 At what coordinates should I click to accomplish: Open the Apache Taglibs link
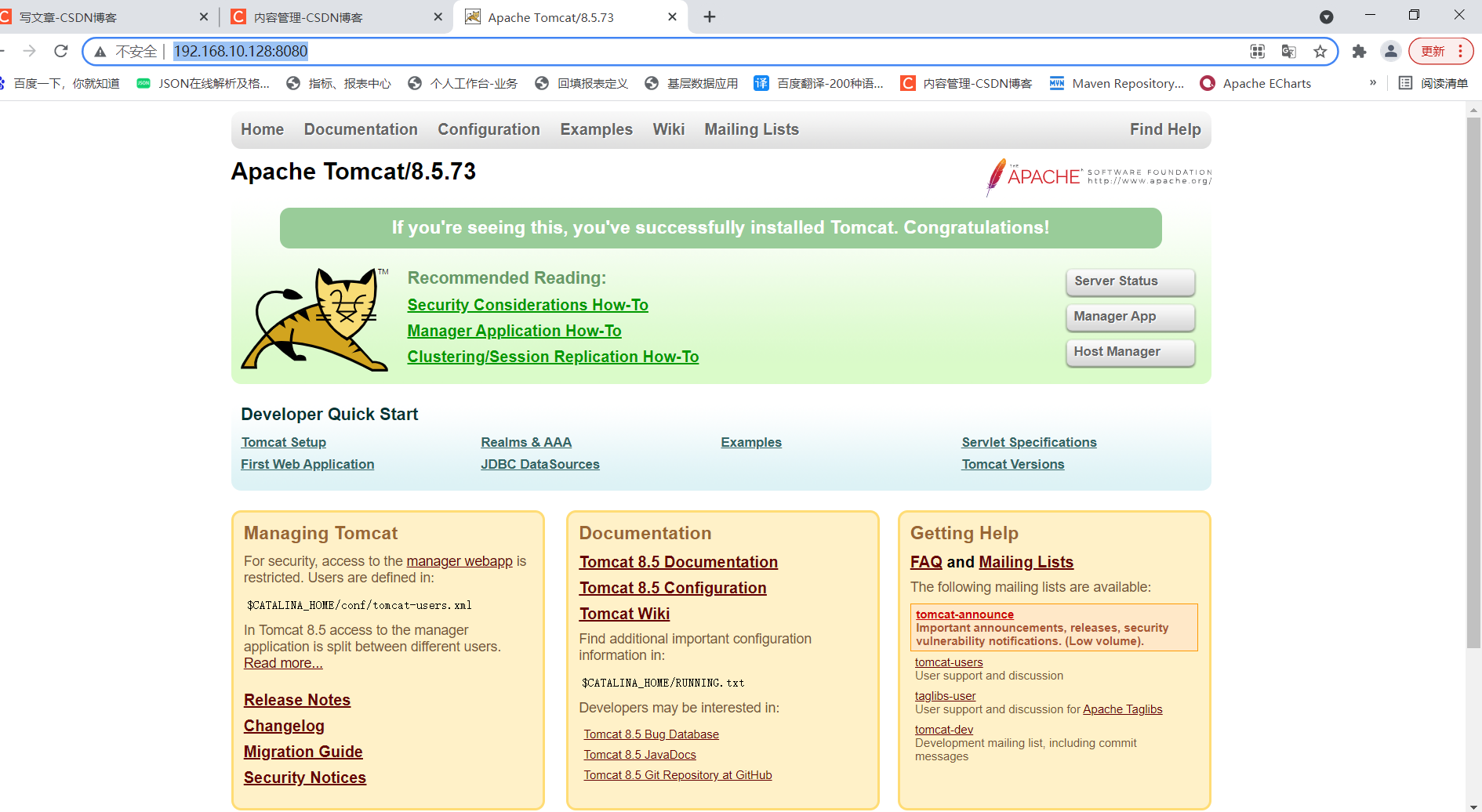[x=1122, y=709]
